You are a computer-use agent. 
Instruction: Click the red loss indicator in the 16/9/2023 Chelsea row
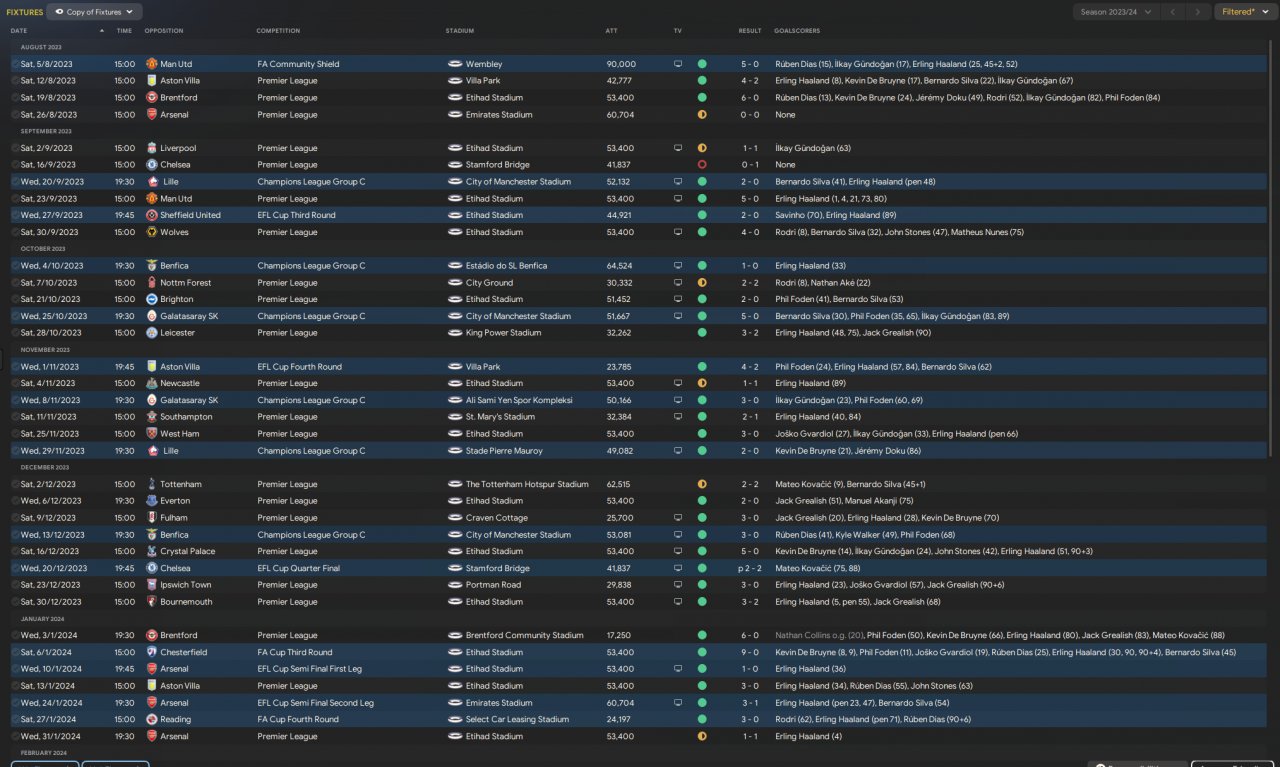(702, 165)
